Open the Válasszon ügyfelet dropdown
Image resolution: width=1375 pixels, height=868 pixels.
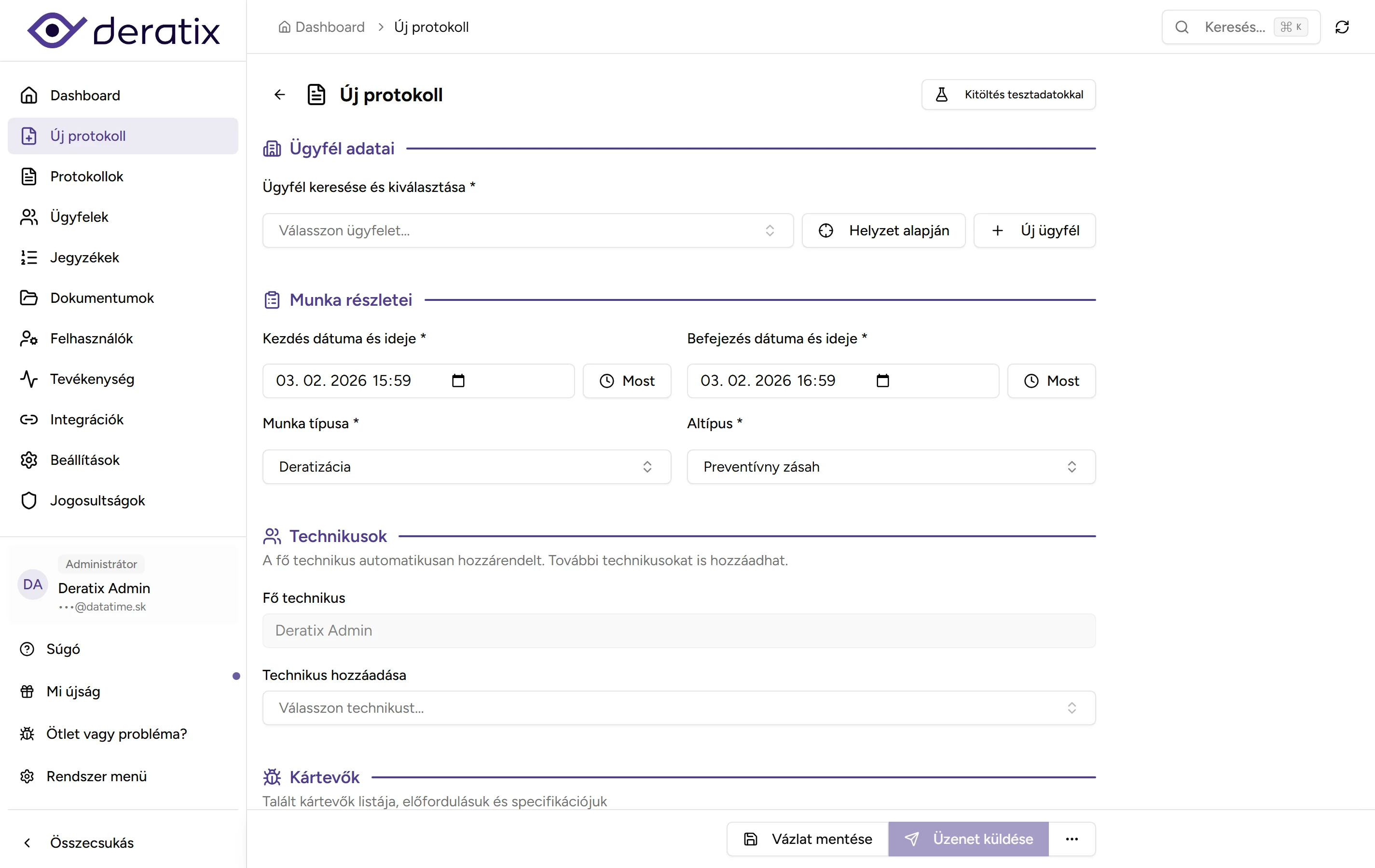[526, 230]
